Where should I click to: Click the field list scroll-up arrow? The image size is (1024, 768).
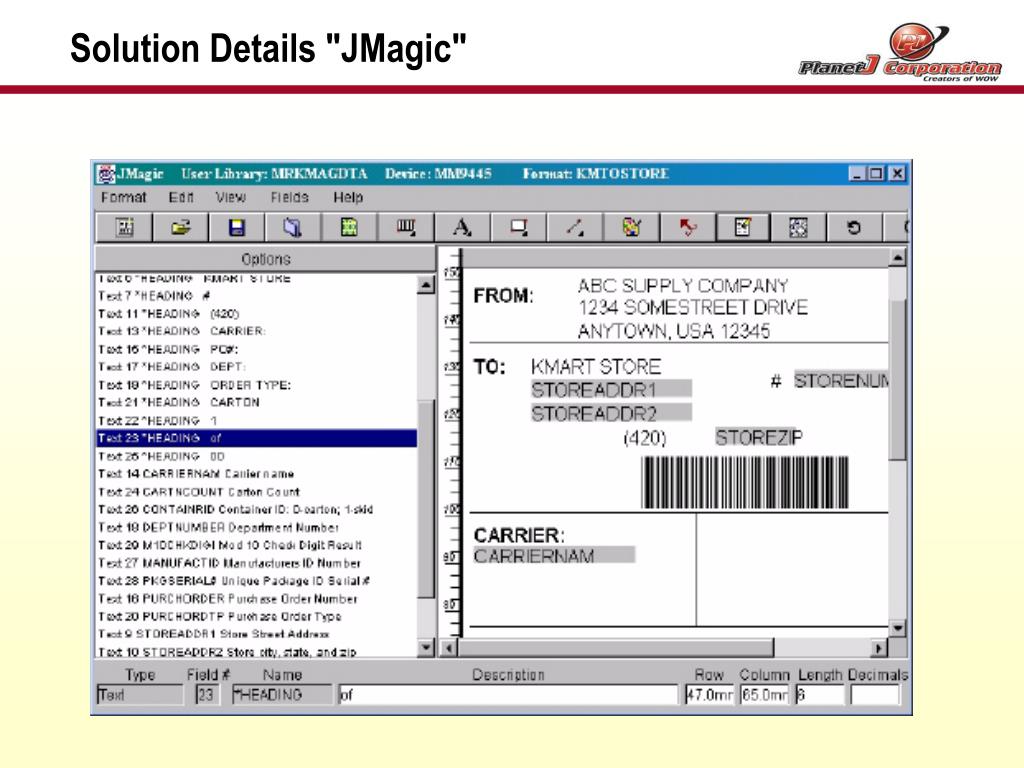click(426, 285)
